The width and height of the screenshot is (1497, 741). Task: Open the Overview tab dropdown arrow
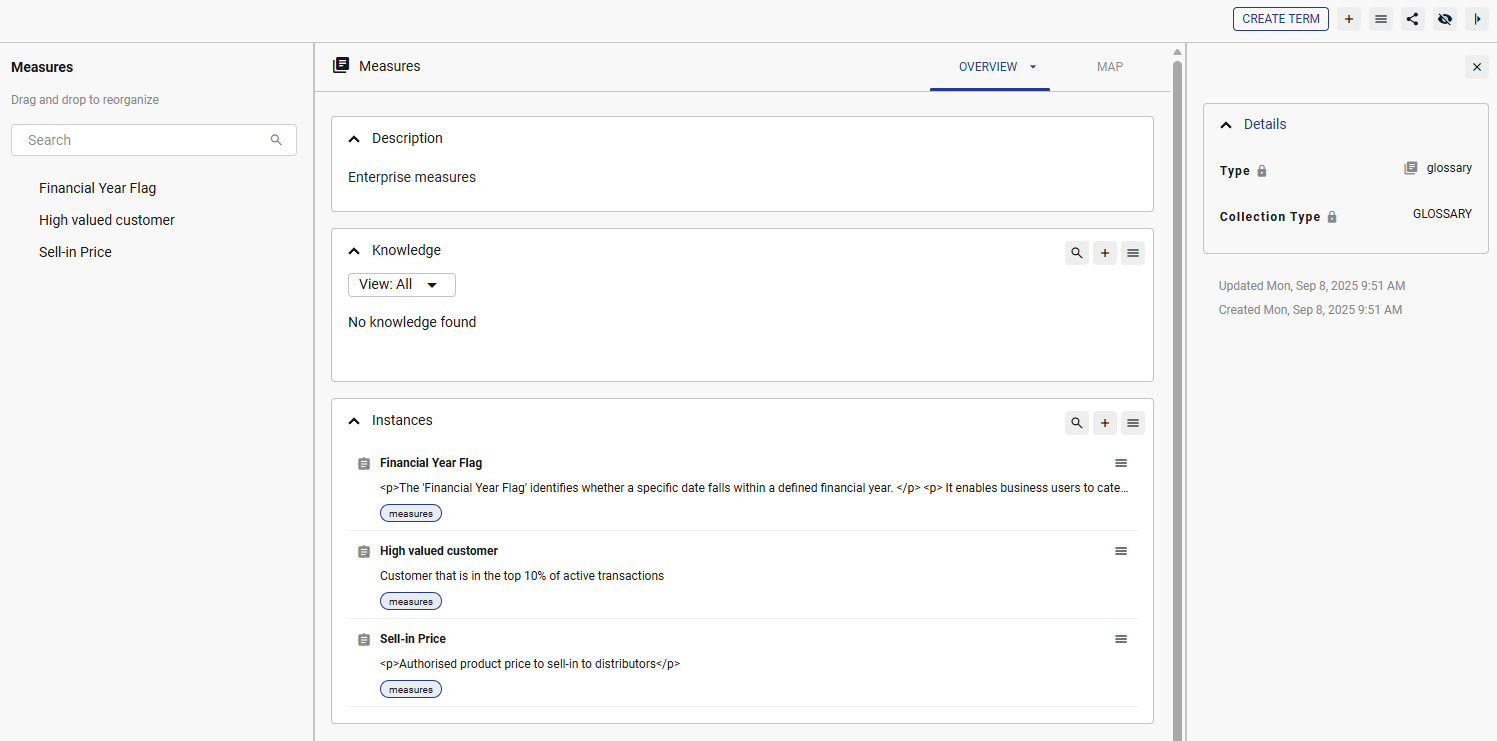1033,67
